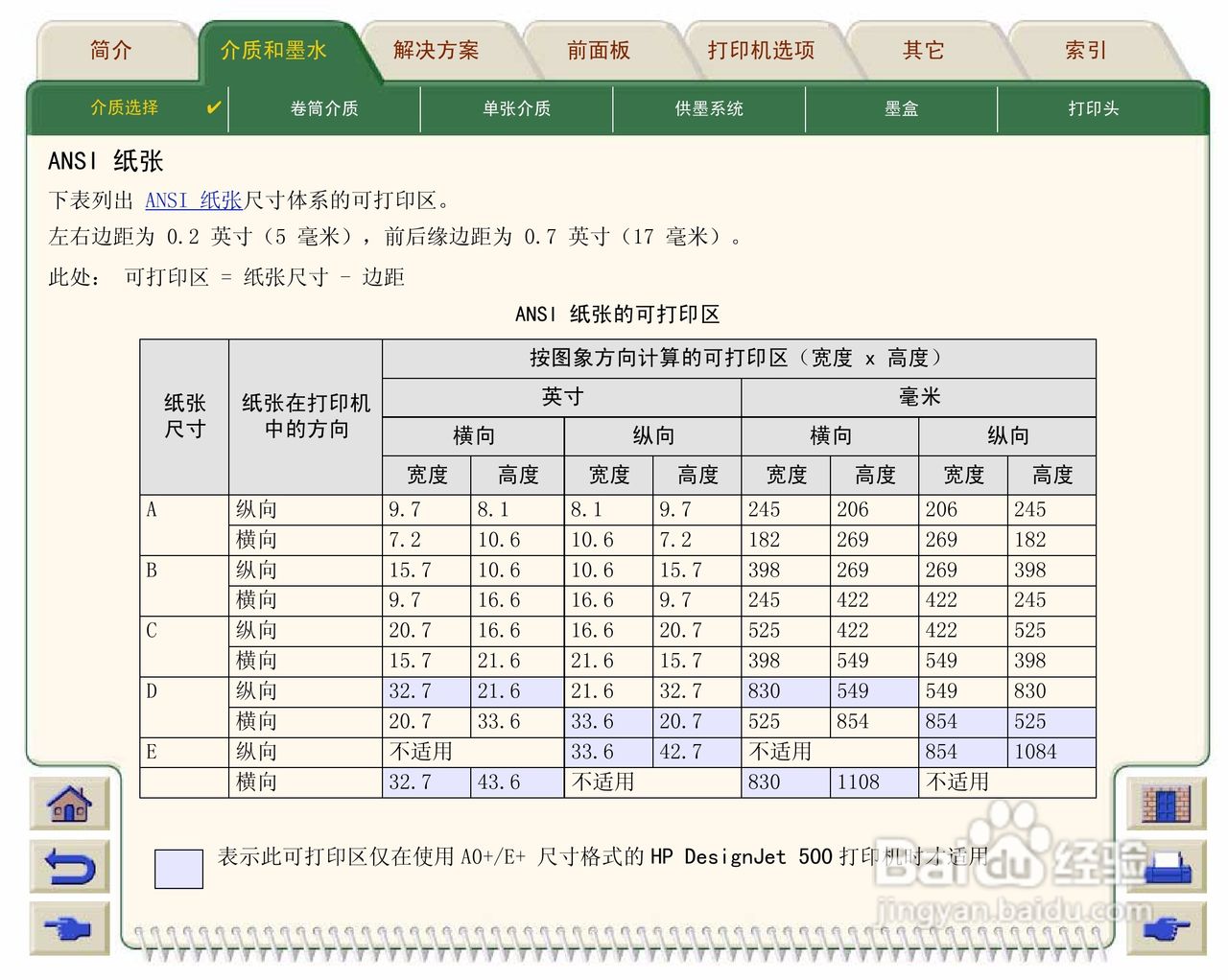Switch to the 解决方案 tab
1228x980 pixels.
[x=437, y=51]
